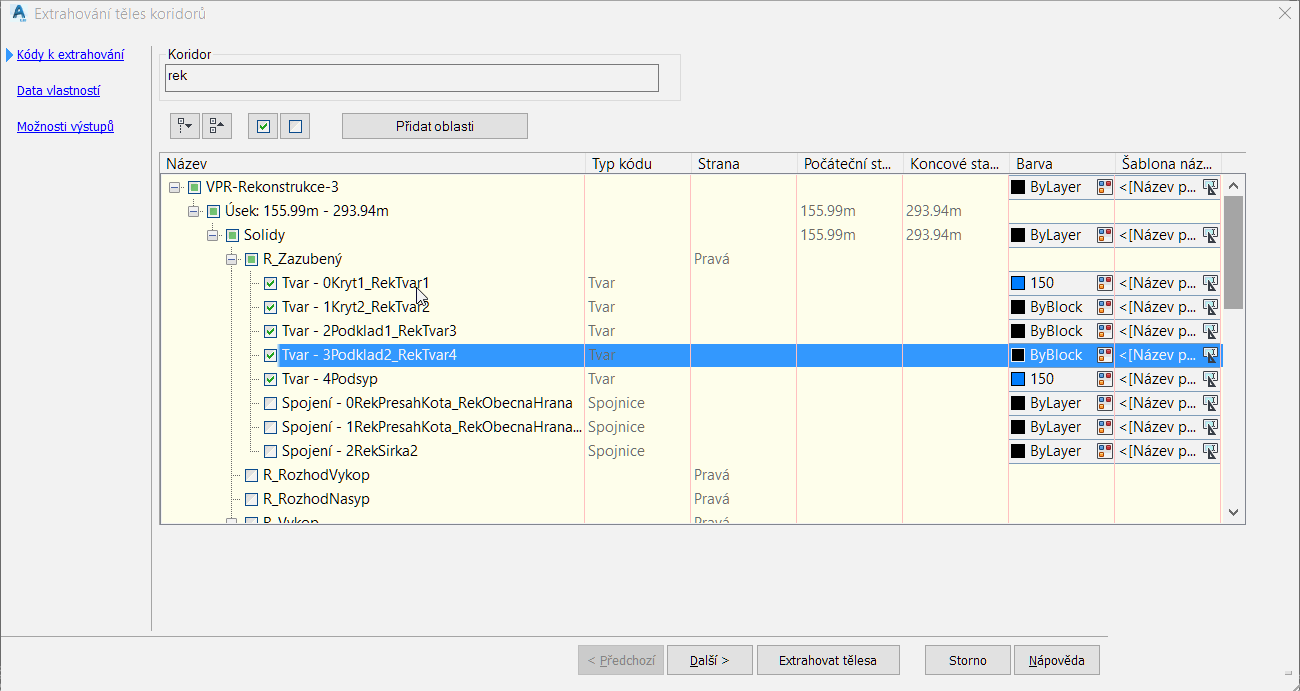
Task: Edit name template icon for VPR-Rekonstrukce-3 row
Action: [1210, 187]
